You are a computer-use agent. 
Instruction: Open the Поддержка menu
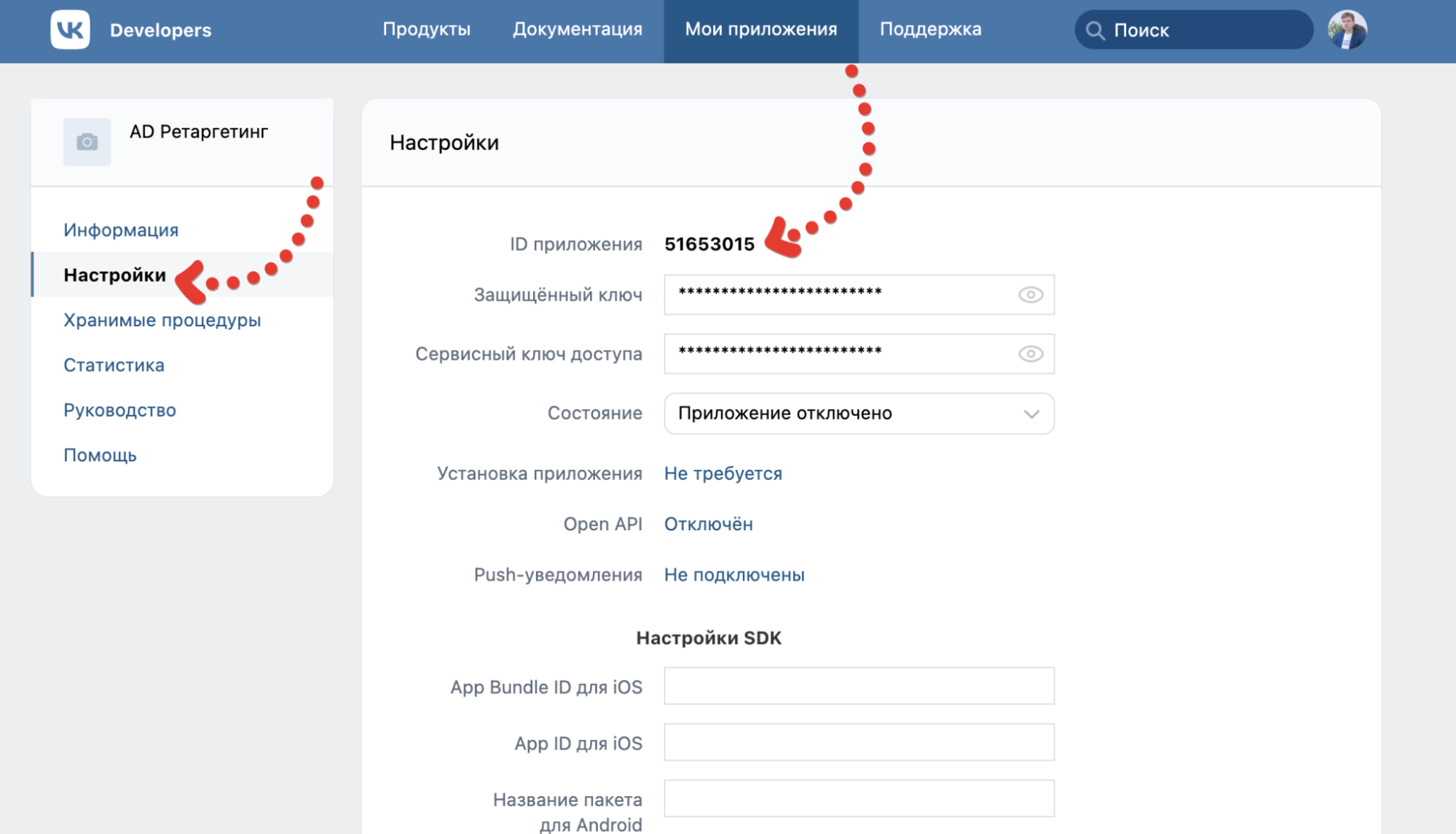pos(931,30)
